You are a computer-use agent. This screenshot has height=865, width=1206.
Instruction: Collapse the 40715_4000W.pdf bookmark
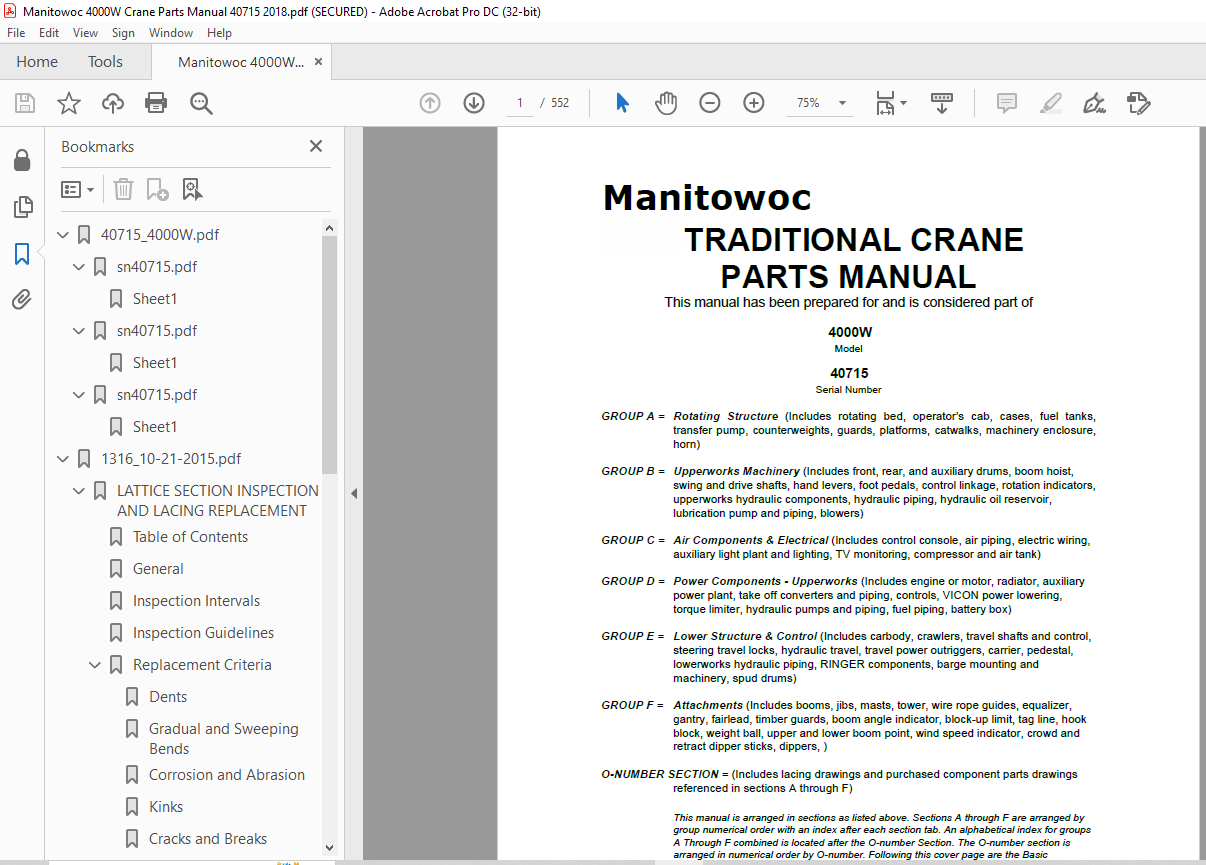click(x=64, y=235)
